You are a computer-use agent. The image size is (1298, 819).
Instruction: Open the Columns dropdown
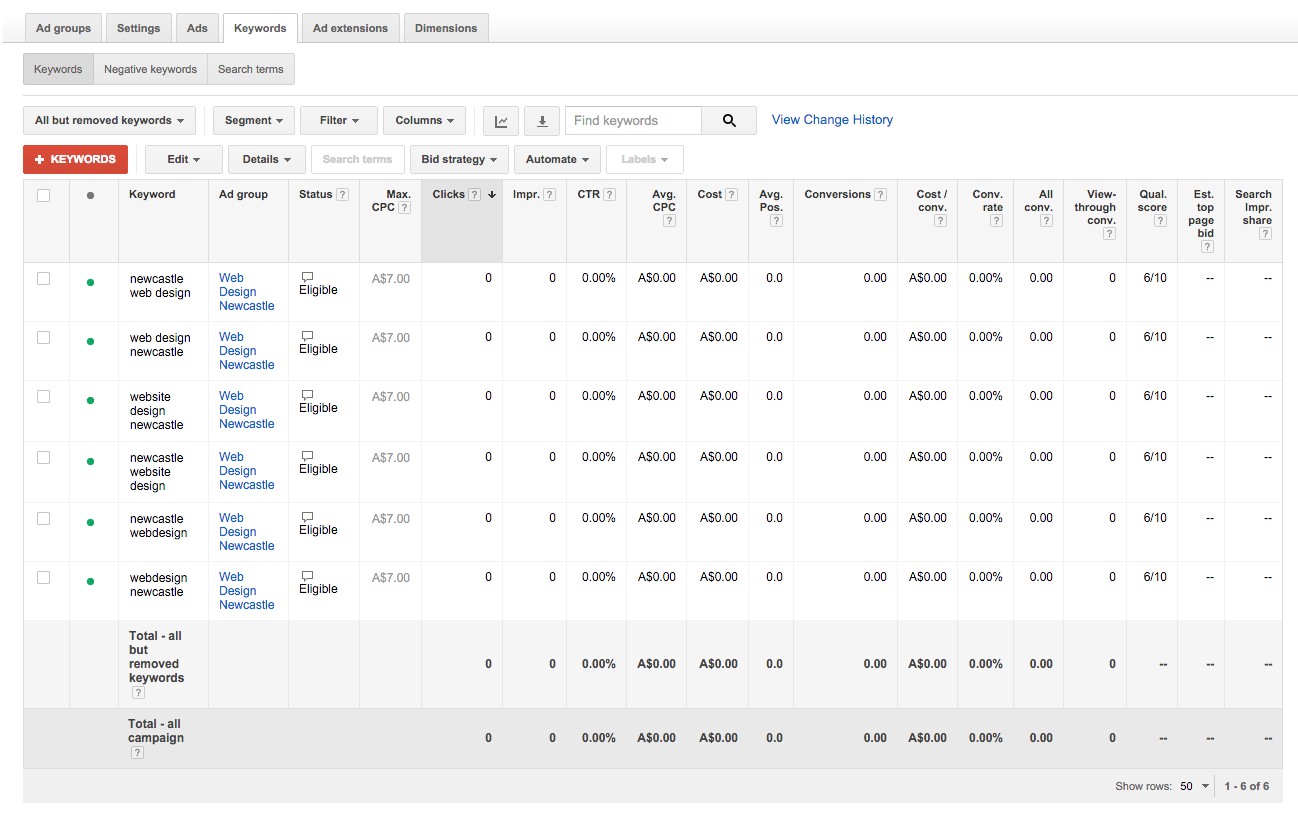coord(424,119)
